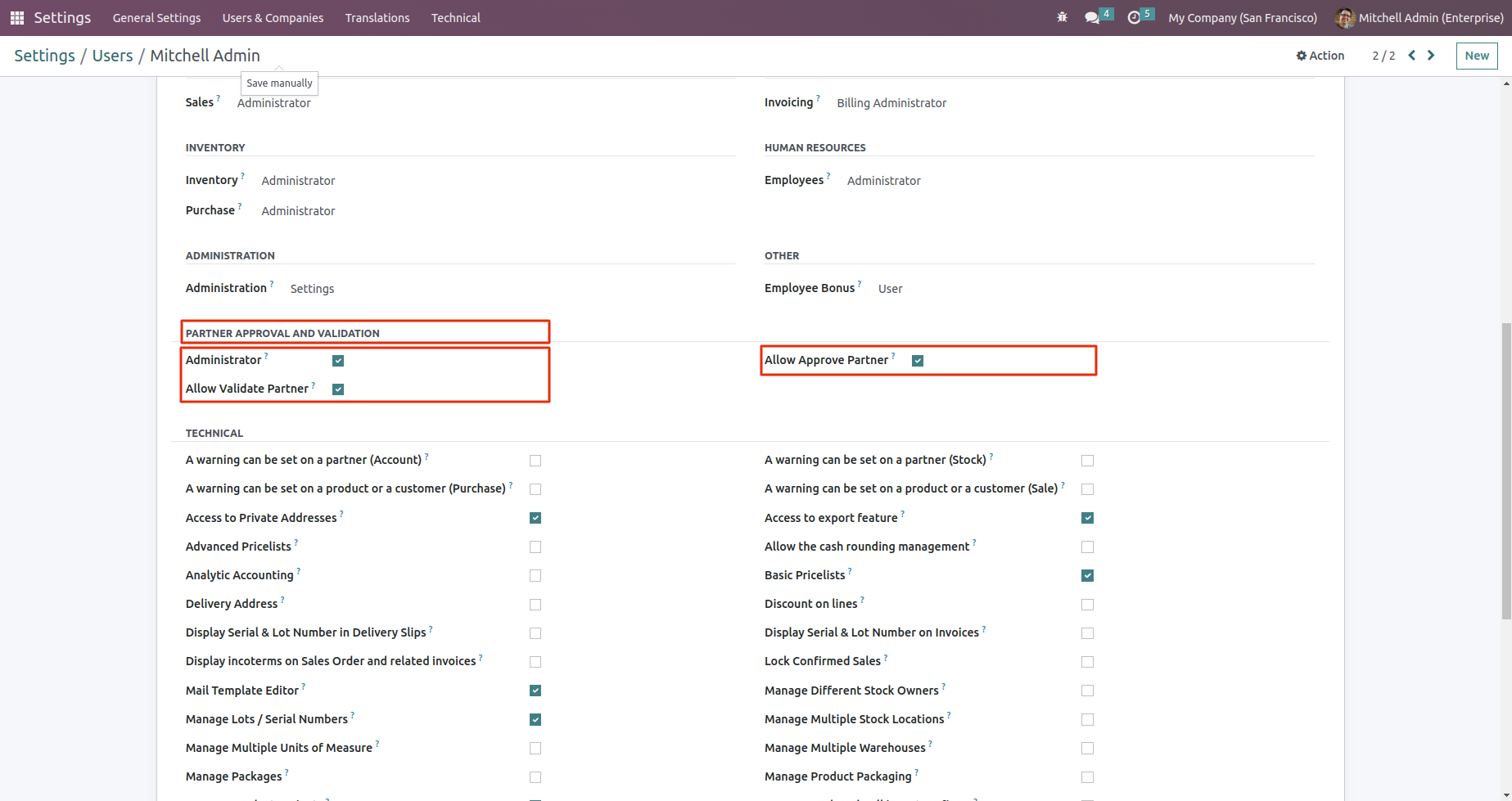Open Mitchell Admin (Enterprise) user menu

point(1419,18)
